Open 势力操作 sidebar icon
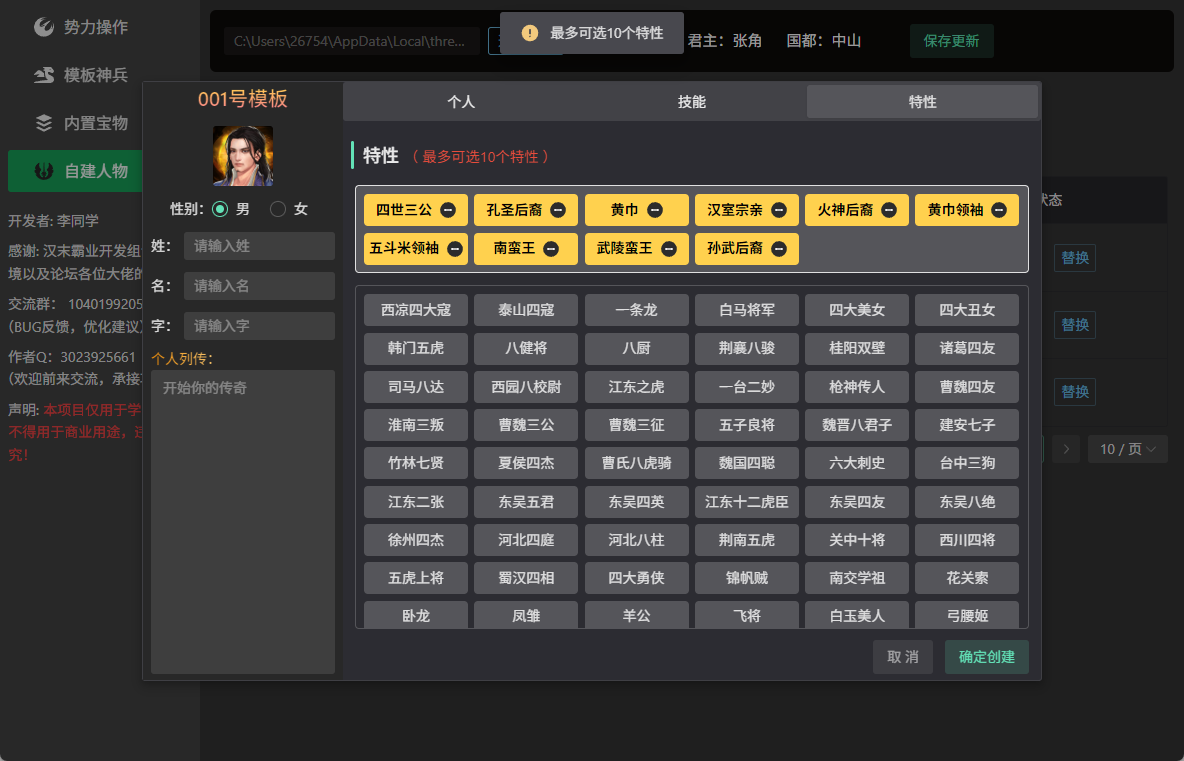 click(44, 27)
